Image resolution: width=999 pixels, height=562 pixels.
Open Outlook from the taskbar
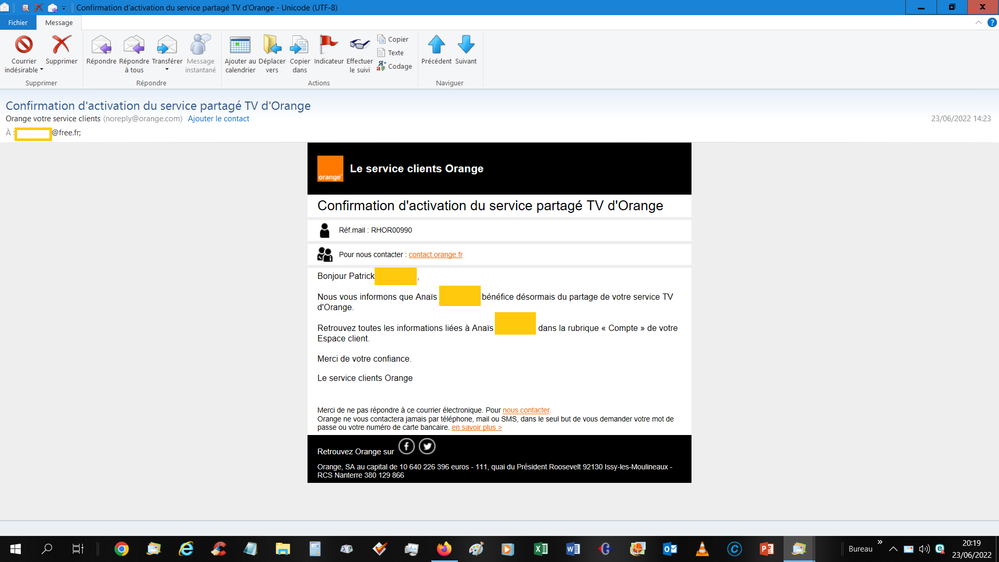coord(670,549)
